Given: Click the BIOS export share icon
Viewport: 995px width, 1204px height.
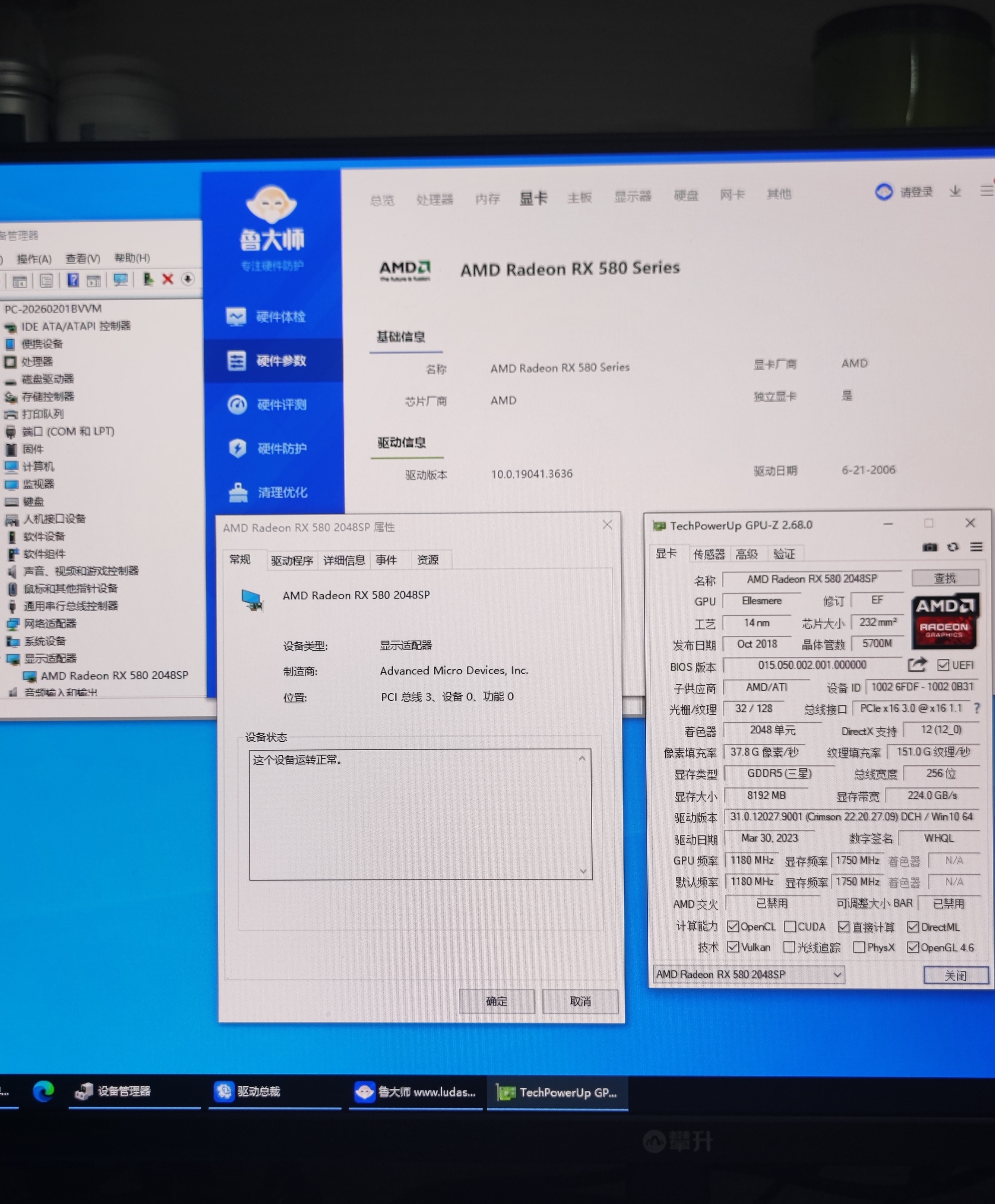Looking at the screenshot, I should coord(917,664).
